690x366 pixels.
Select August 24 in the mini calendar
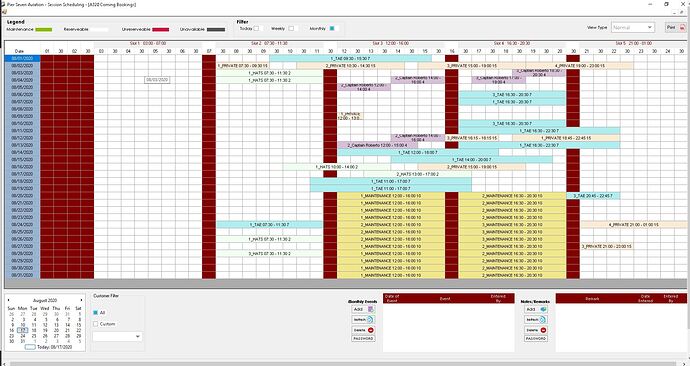tap(23, 336)
